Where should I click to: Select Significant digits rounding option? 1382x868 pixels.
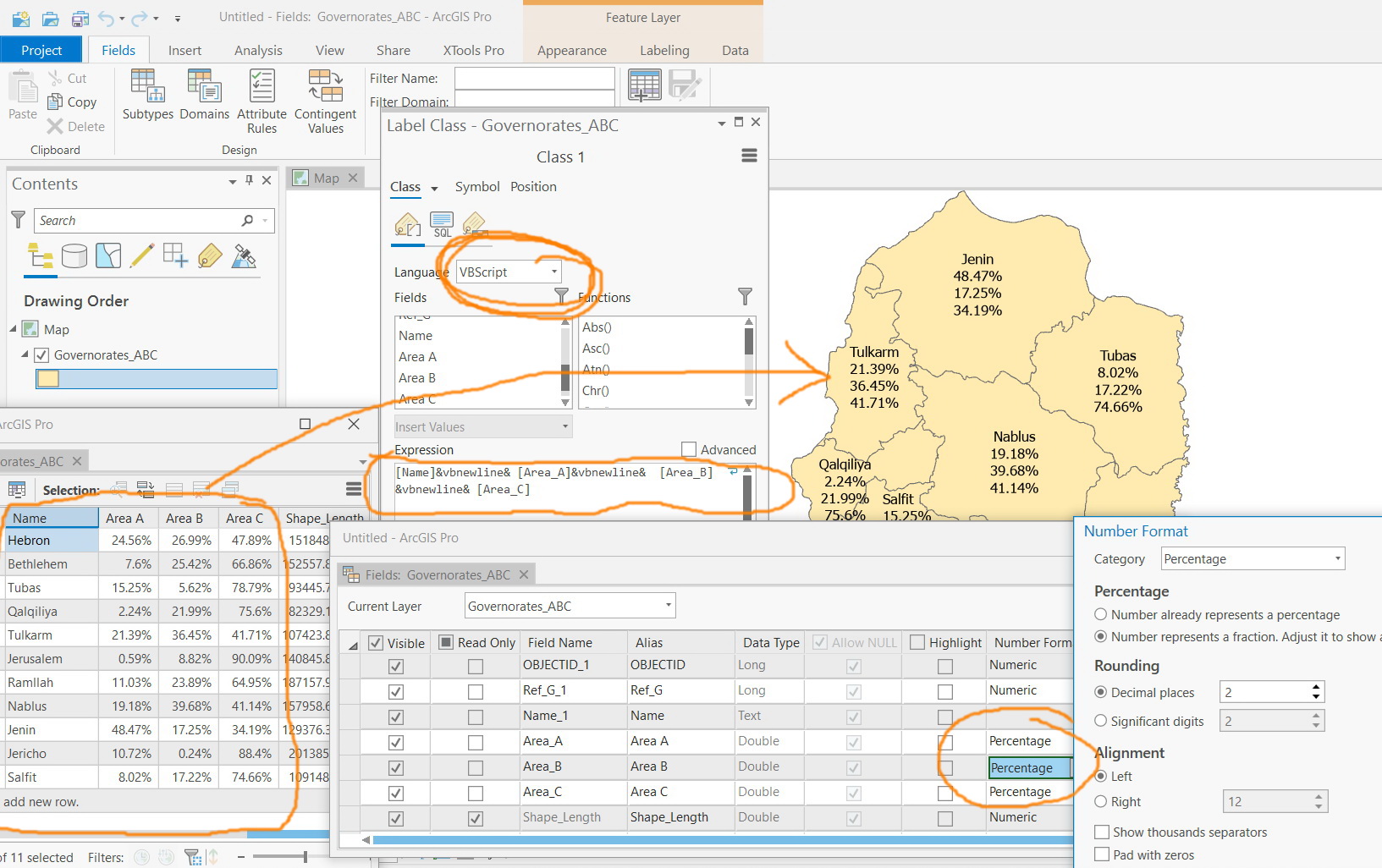[x=1101, y=721]
